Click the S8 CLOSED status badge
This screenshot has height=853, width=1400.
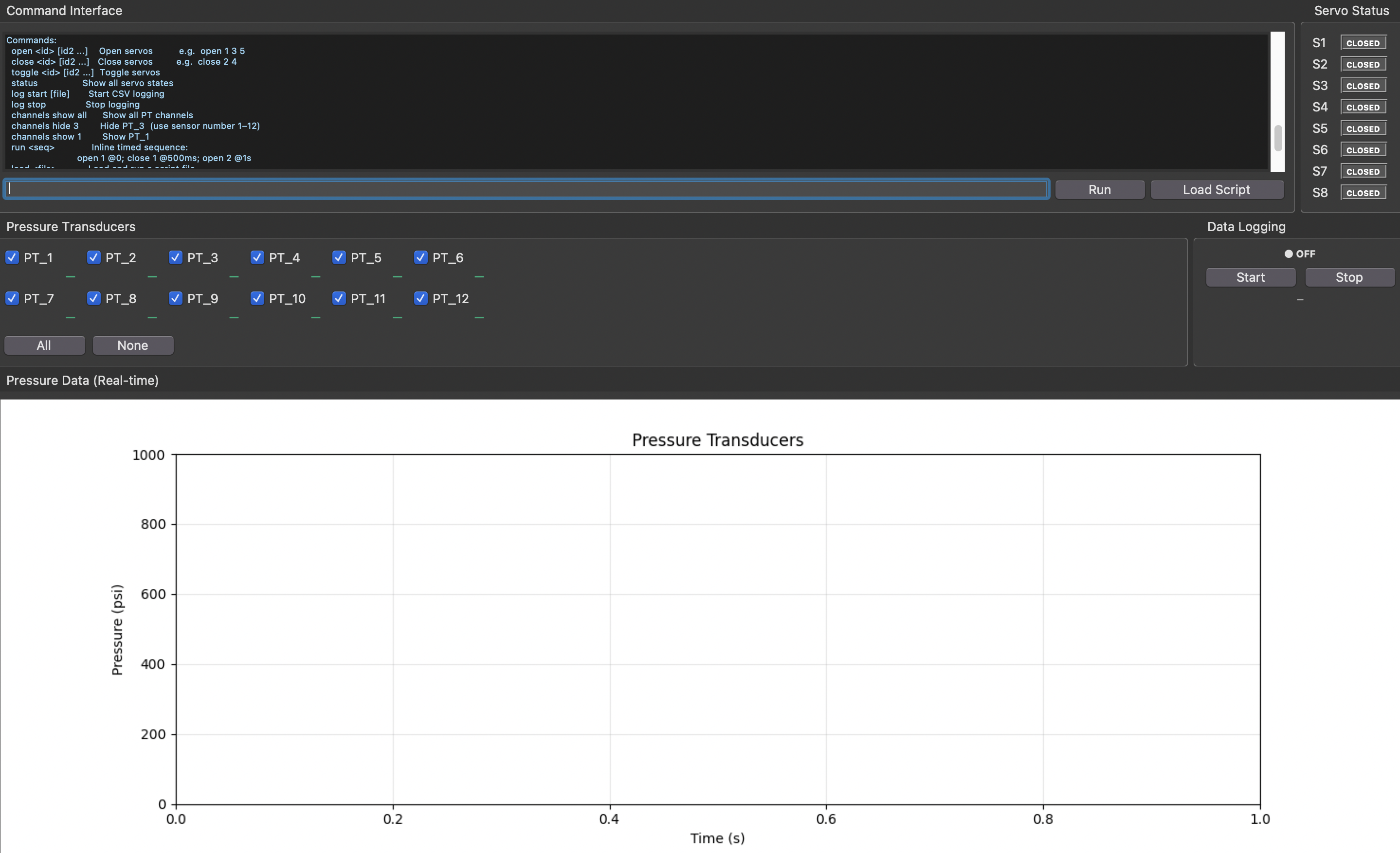click(1363, 193)
